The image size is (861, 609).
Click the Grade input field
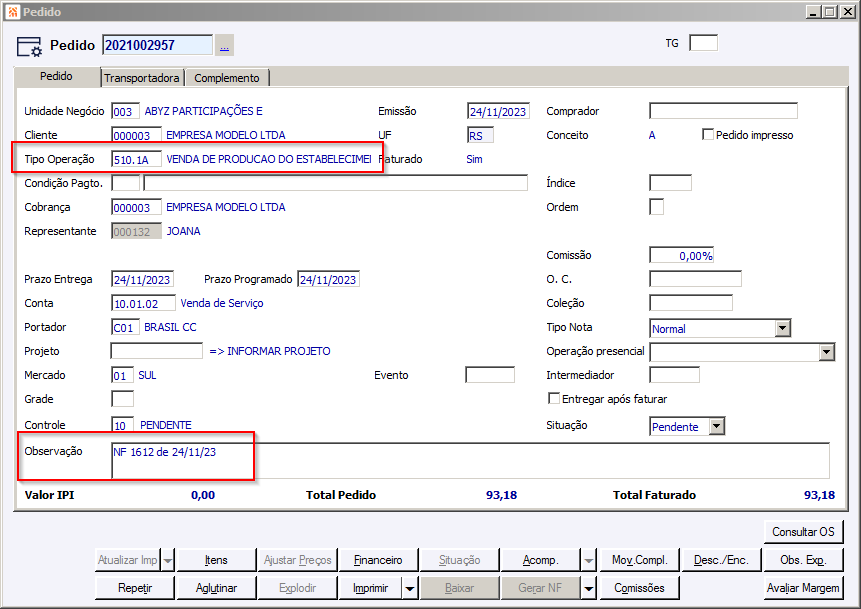pyautogui.click(x=122, y=399)
